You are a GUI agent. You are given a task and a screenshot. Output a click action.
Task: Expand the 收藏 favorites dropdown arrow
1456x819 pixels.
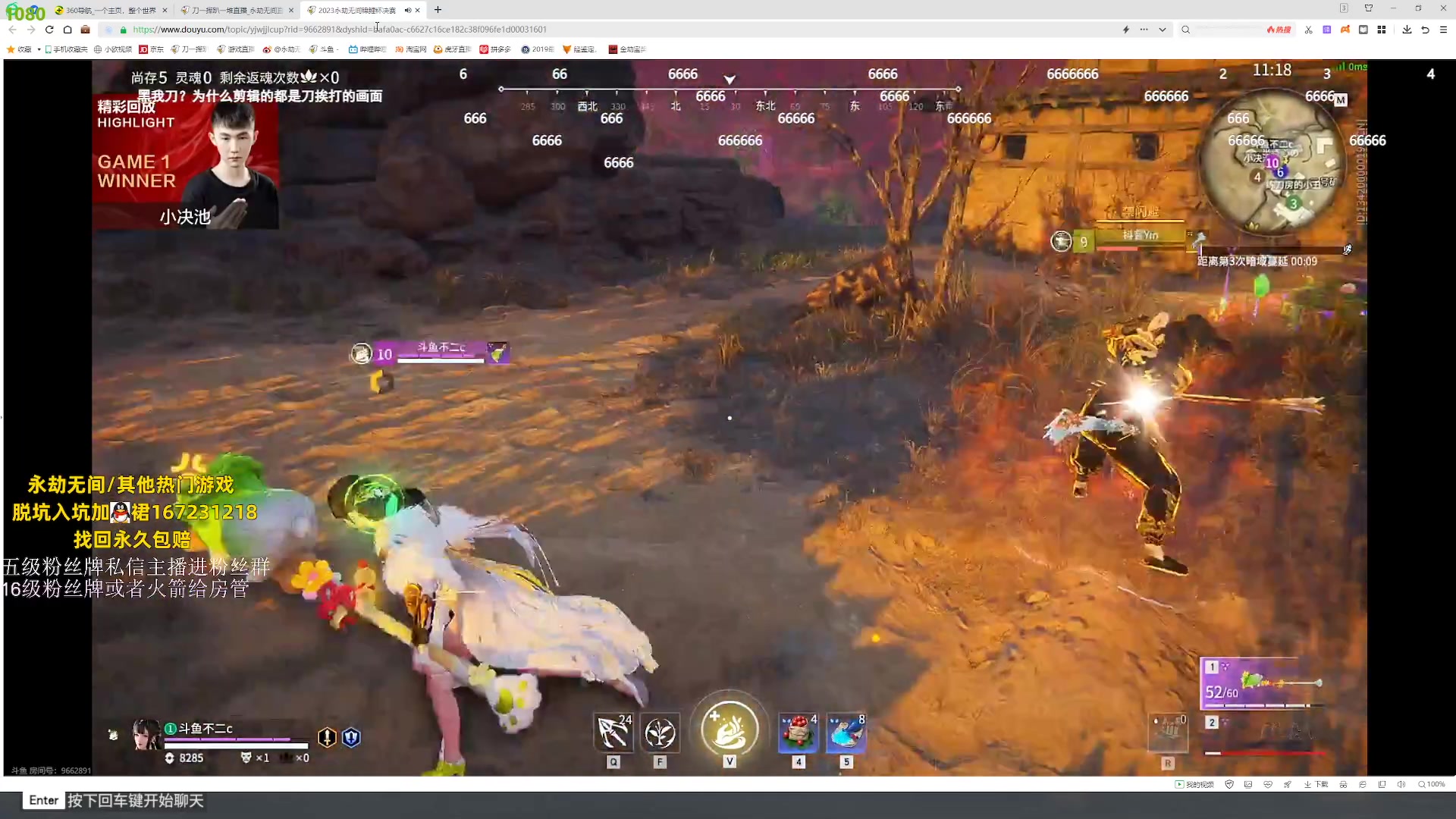click(39, 49)
